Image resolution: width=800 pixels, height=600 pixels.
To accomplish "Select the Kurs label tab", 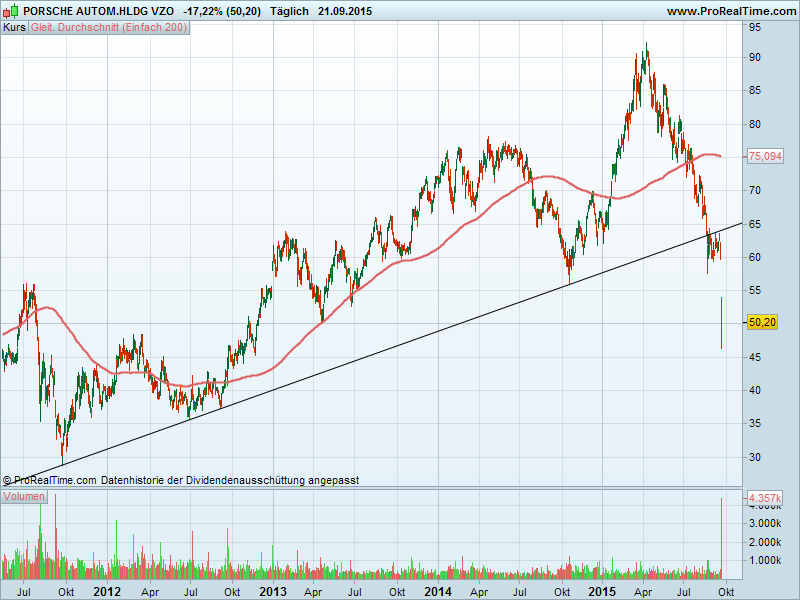I will tap(15, 27).
